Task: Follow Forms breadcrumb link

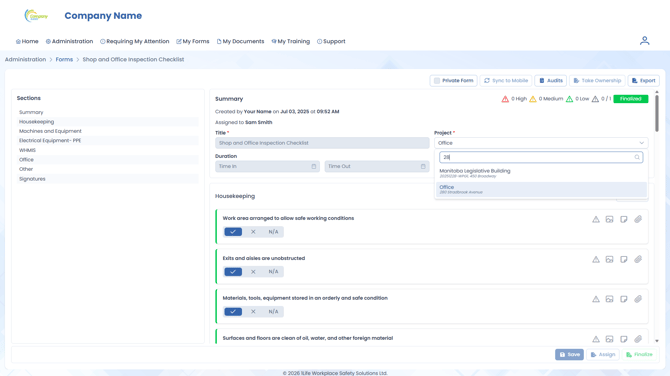Action: [x=64, y=59]
